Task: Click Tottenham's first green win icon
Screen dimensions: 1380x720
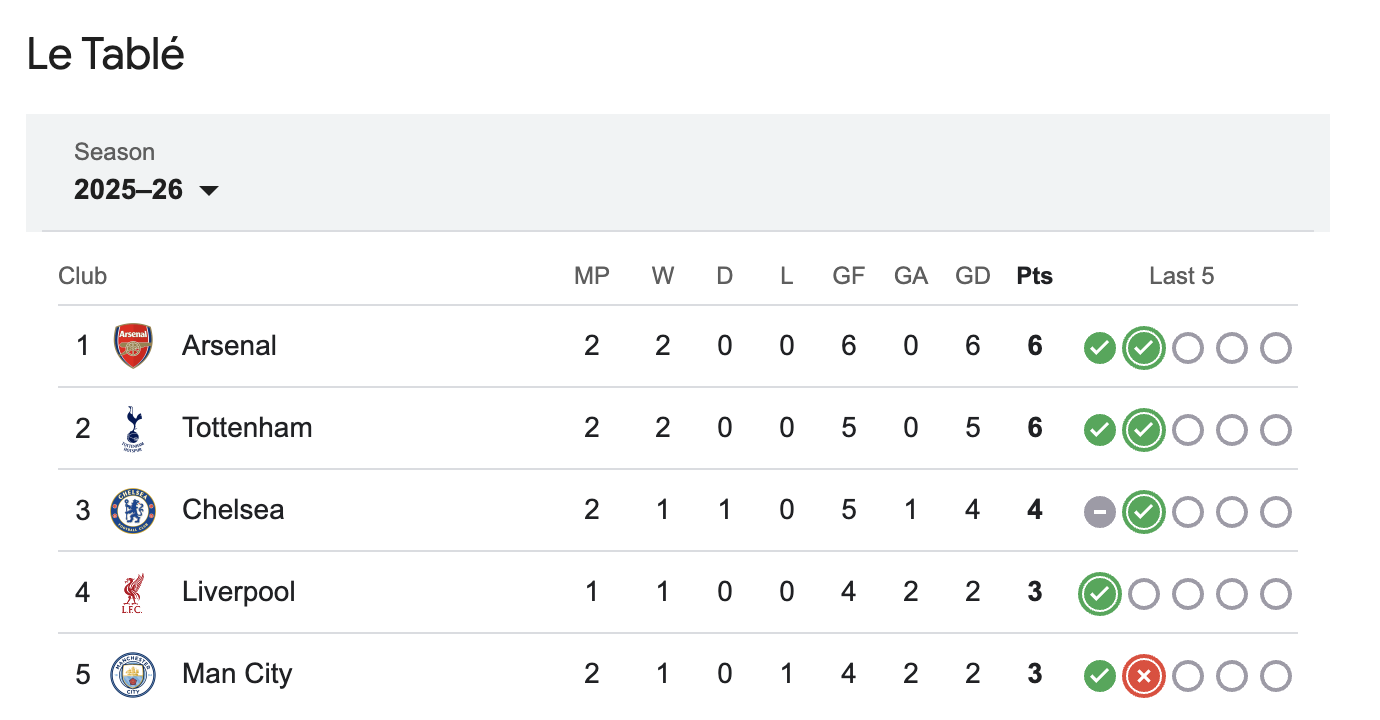Action: (1099, 430)
